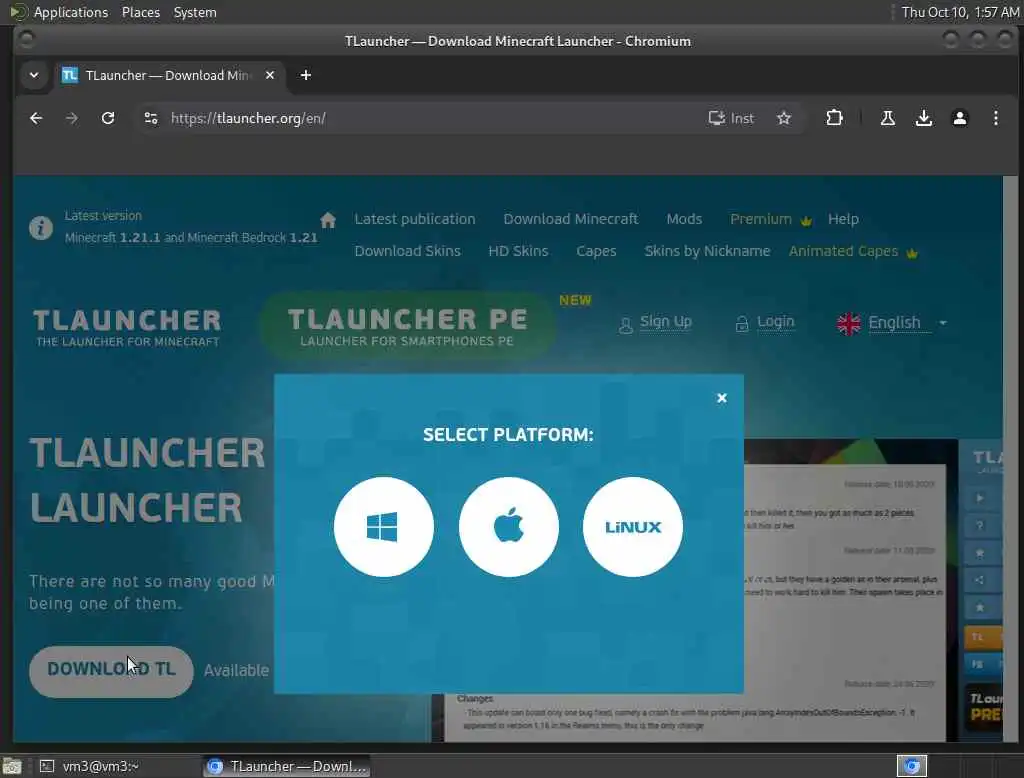The image size is (1024, 778).
Task: Close the Select Platform dialog
Action: [x=722, y=398]
